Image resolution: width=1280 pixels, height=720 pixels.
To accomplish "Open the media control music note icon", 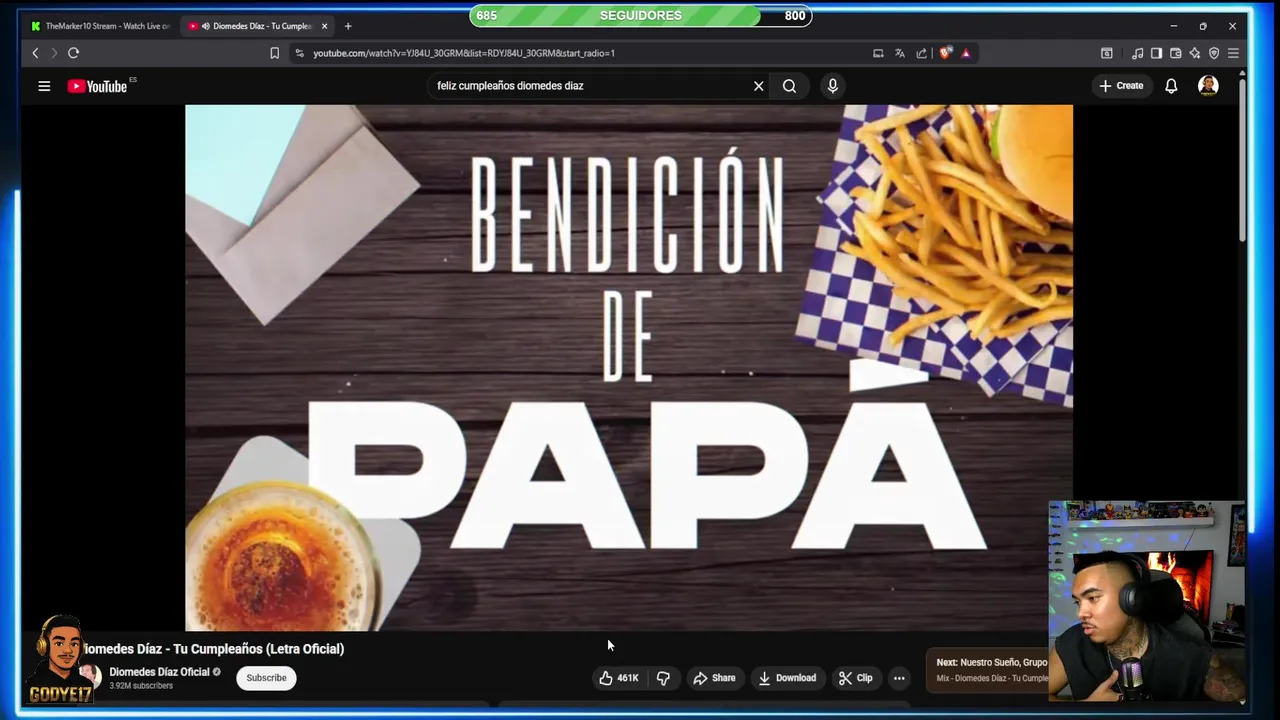I will 1137,53.
